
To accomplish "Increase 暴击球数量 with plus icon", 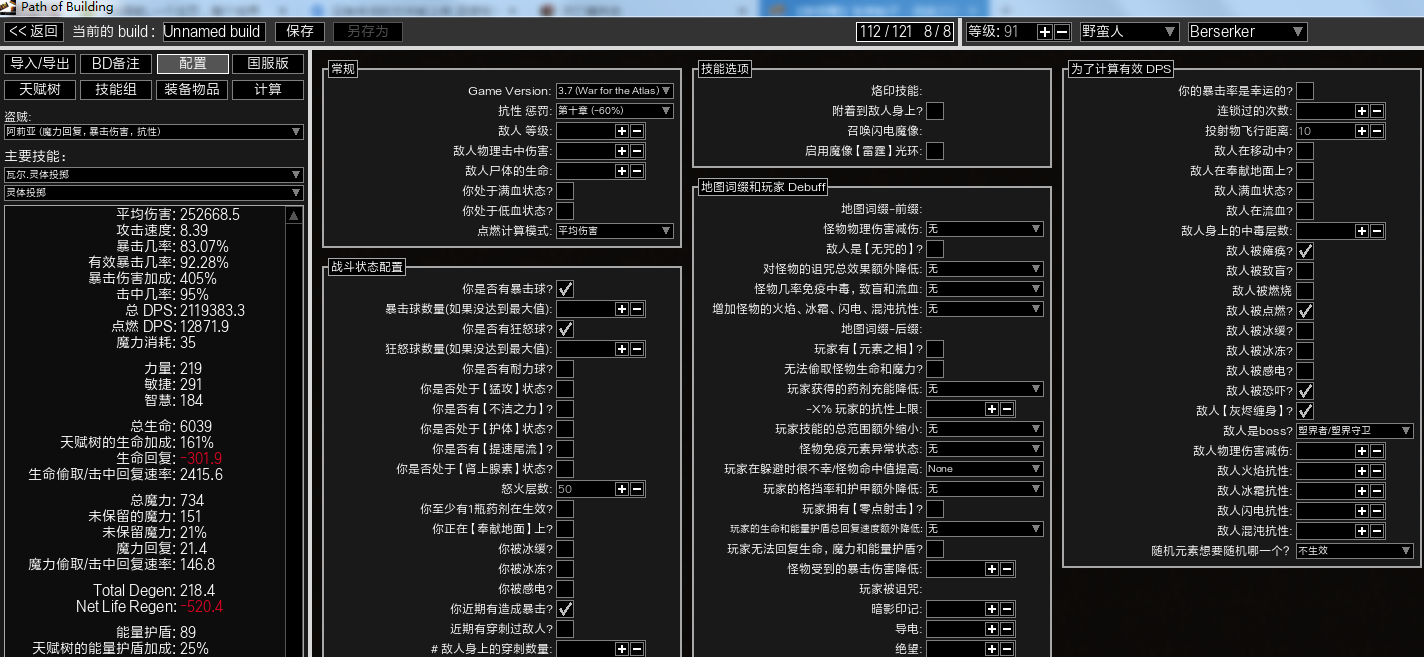I will [621, 310].
